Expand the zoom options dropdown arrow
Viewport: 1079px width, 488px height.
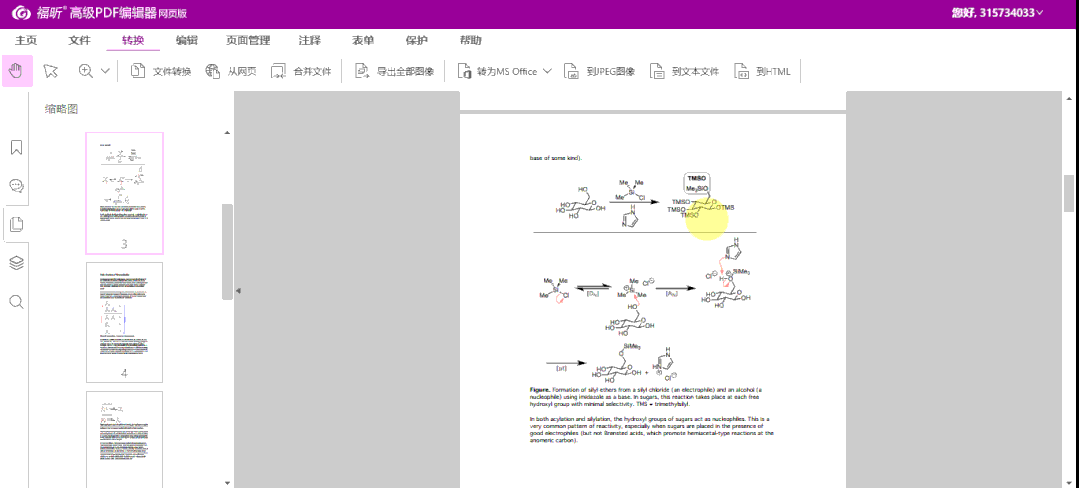tap(105, 71)
